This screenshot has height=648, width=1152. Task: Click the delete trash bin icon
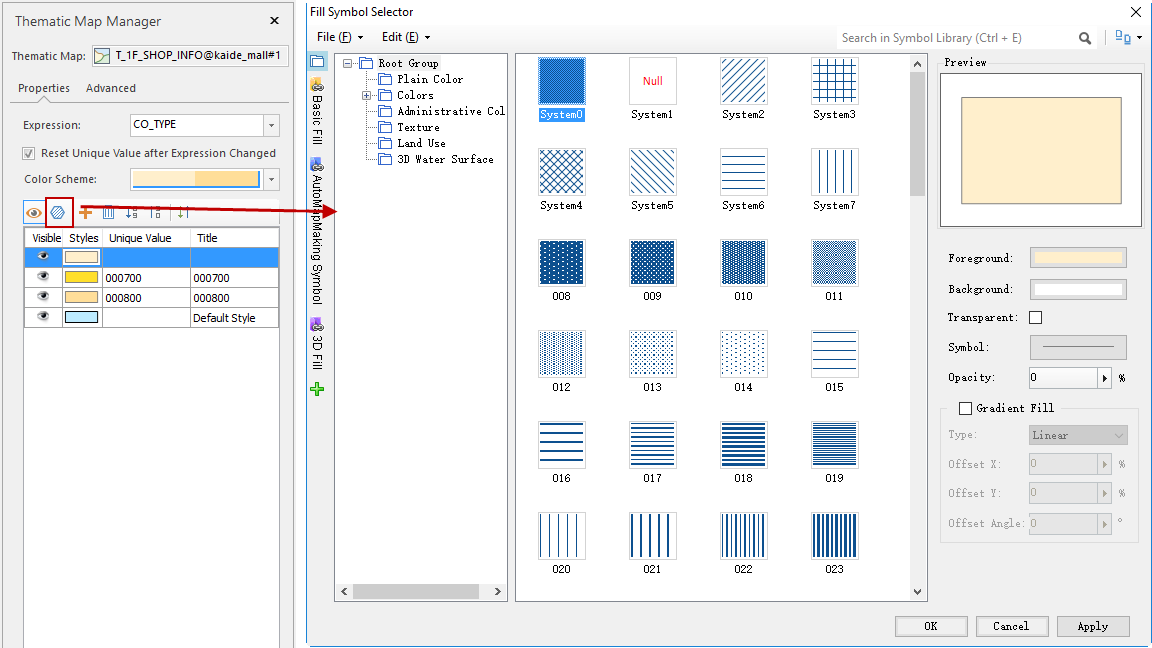coord(108,212)
